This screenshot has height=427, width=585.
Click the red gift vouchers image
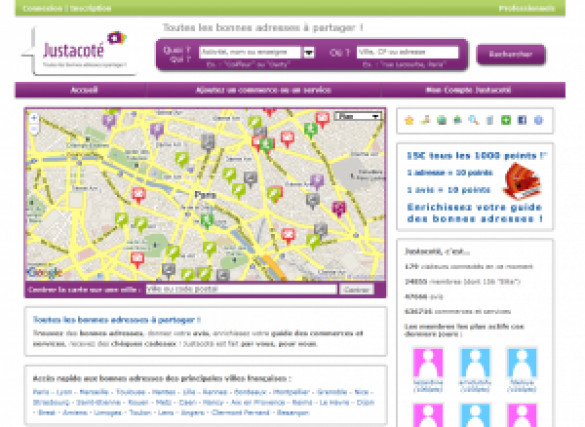tap(522, 182)
